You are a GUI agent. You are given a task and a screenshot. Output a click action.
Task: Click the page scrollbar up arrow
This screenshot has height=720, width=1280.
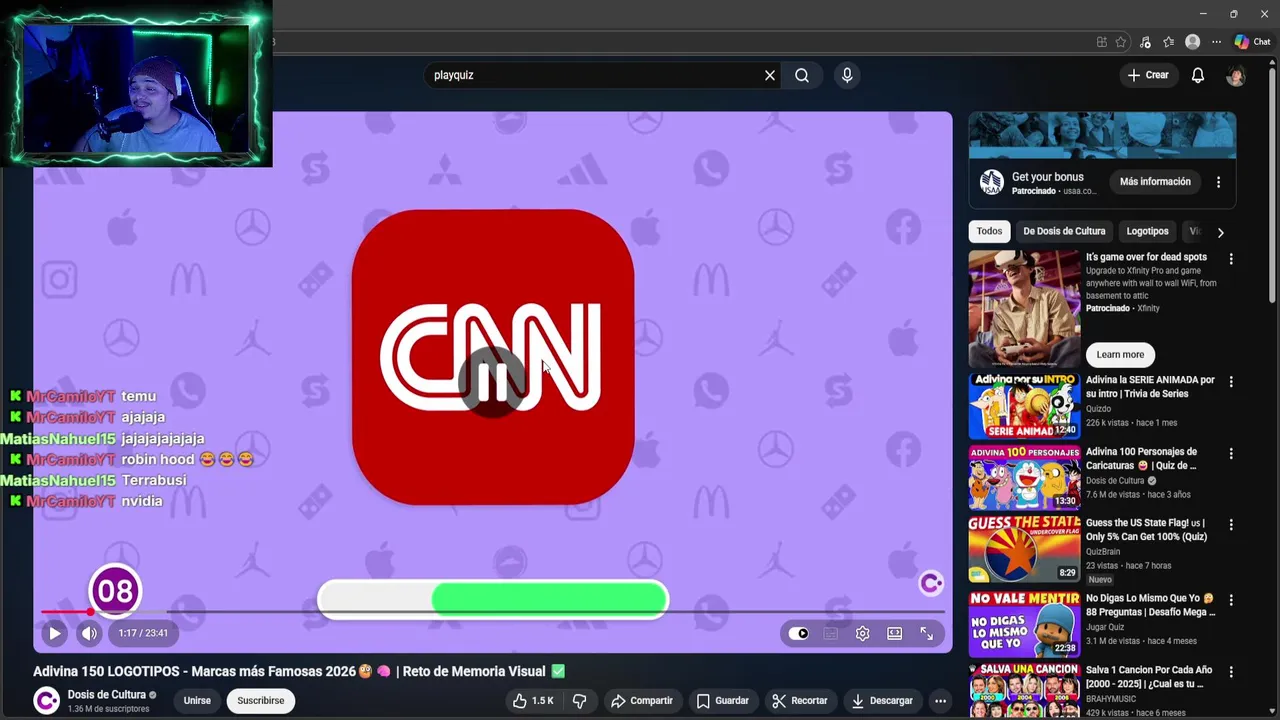(x=1272, y=62)
